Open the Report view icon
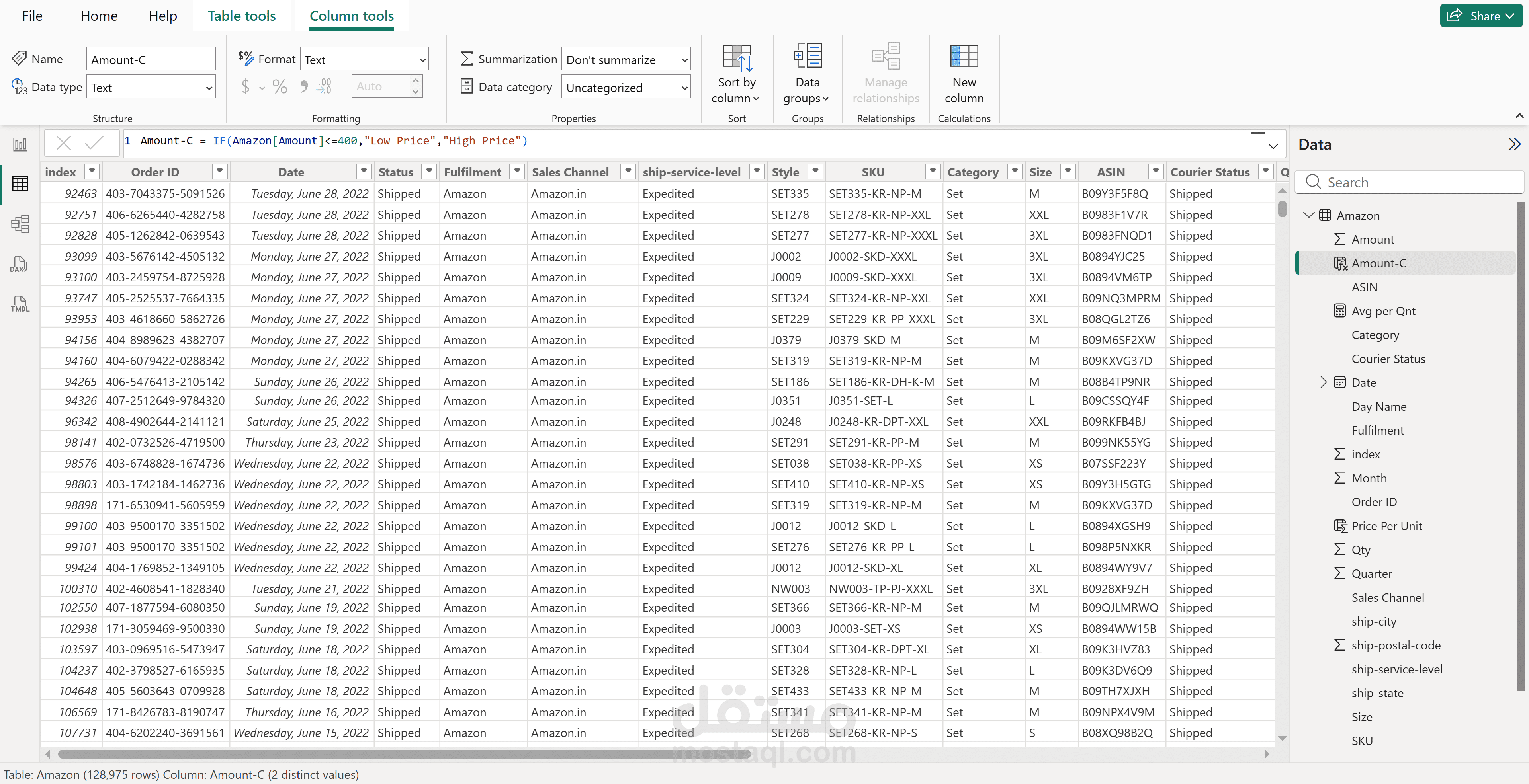This screenshot has height=784, width=1529. pyautogui.click(x=20, y=144)
